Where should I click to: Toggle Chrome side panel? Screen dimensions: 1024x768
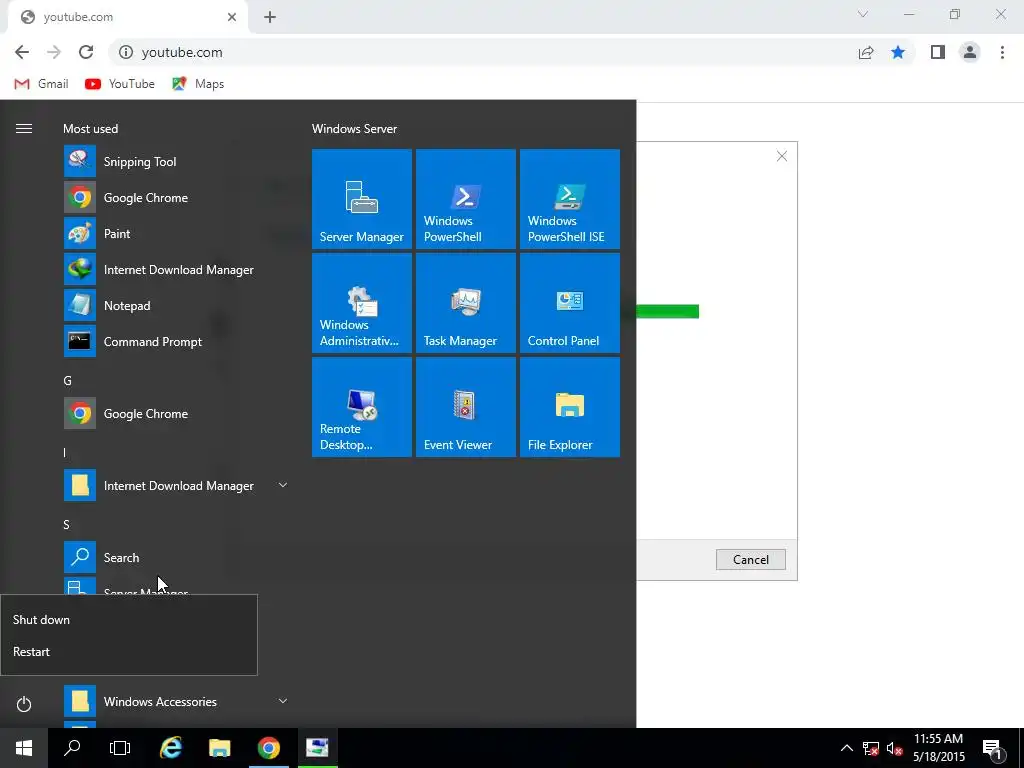click(938, 52)
